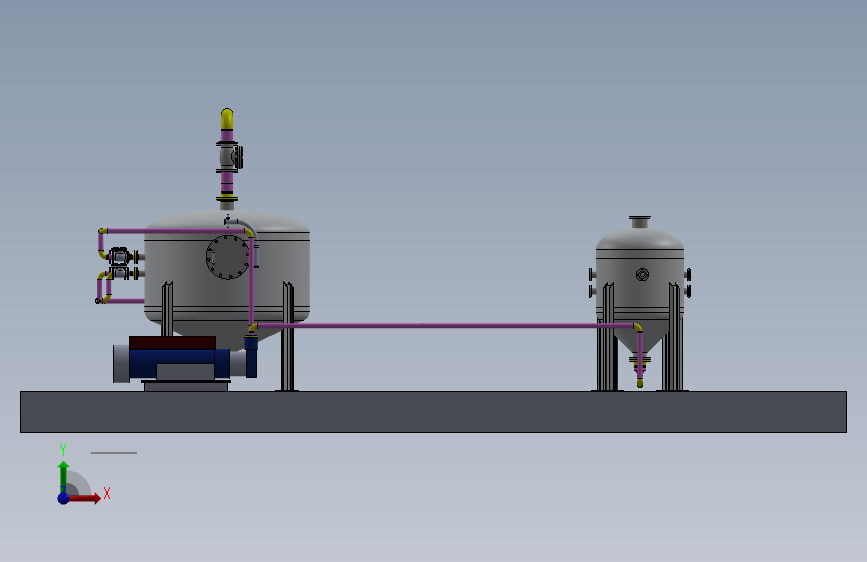
Task: Select the yellow drain flange below the small vessel
Action: (x=640, y=360)
